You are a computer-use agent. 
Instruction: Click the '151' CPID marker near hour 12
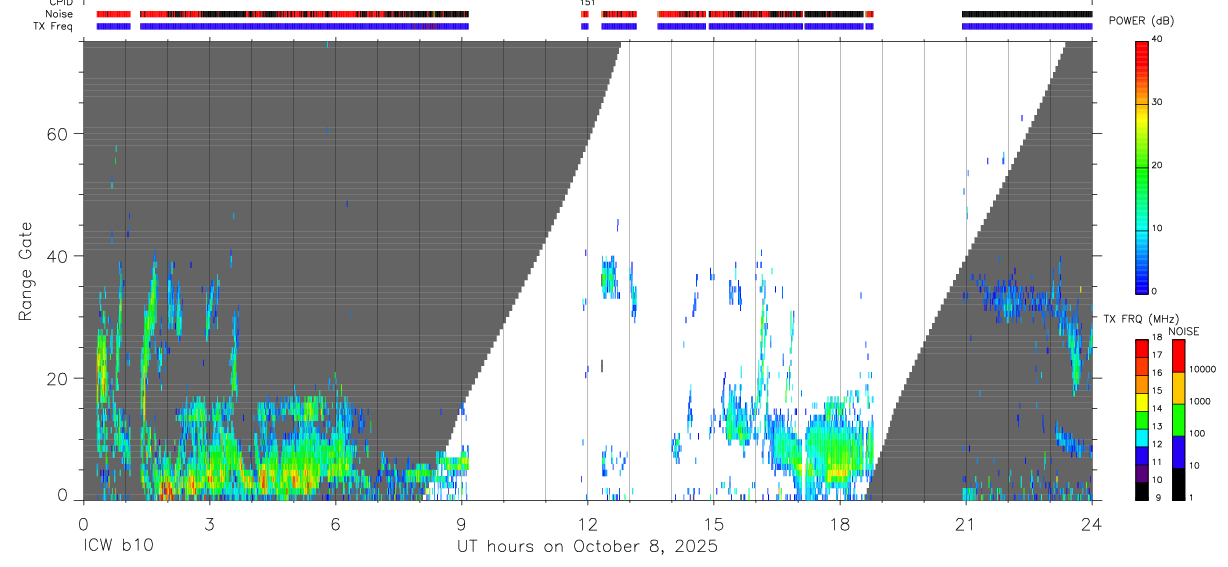587,3
